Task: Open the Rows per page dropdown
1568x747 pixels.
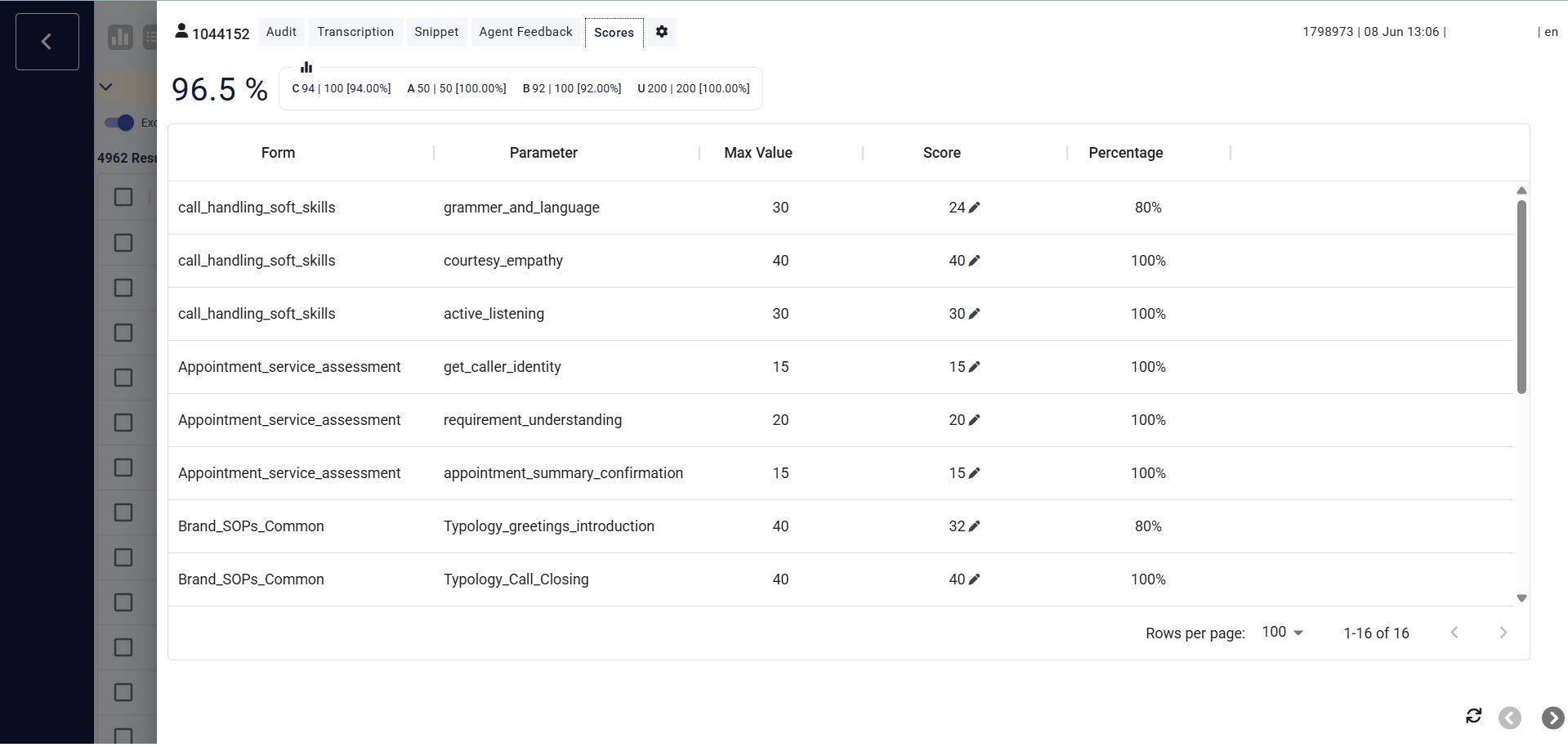Action: [1283, 633]
